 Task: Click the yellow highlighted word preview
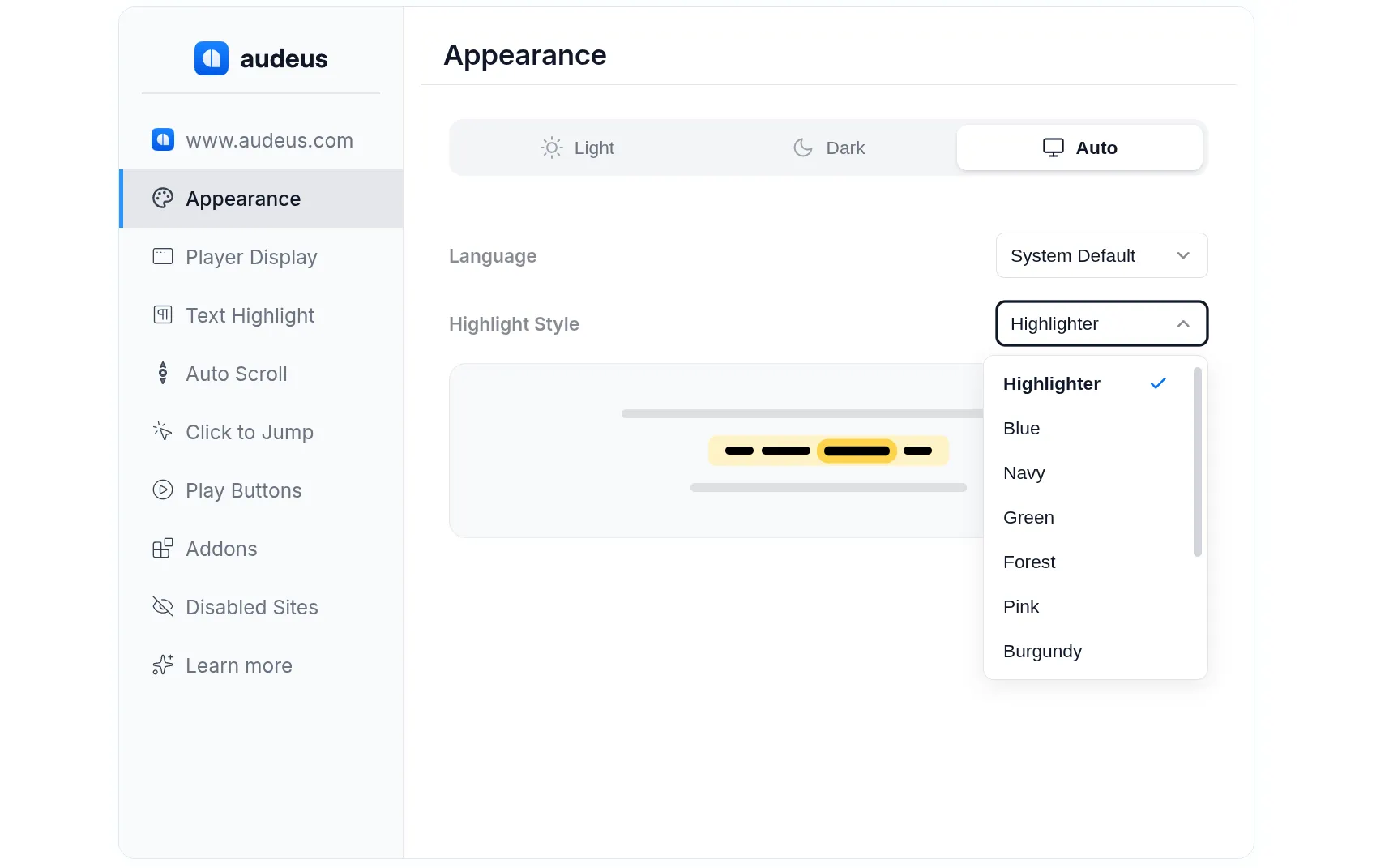click(857, 451)
